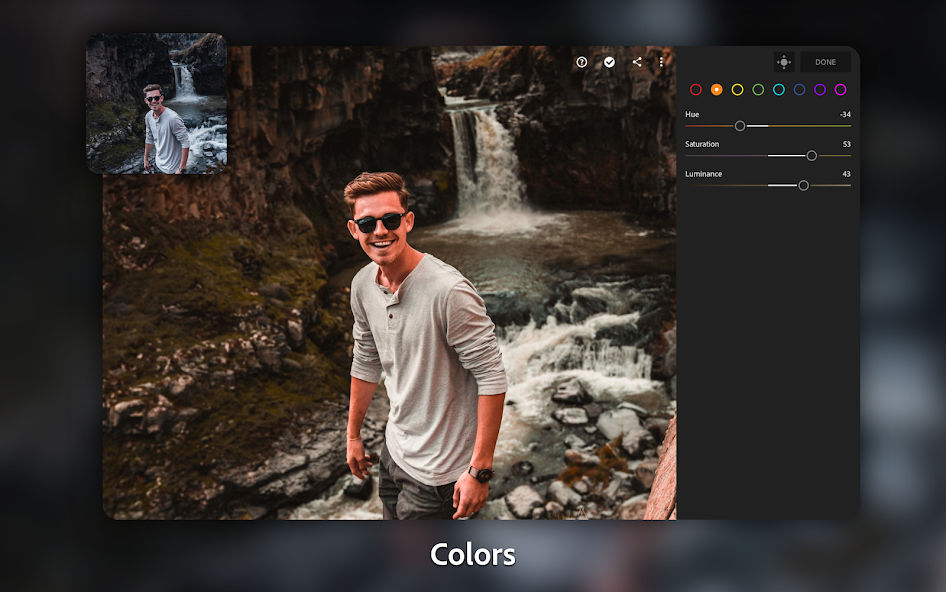
Task: Click the Luminance label
Action: tap(703, 174)
